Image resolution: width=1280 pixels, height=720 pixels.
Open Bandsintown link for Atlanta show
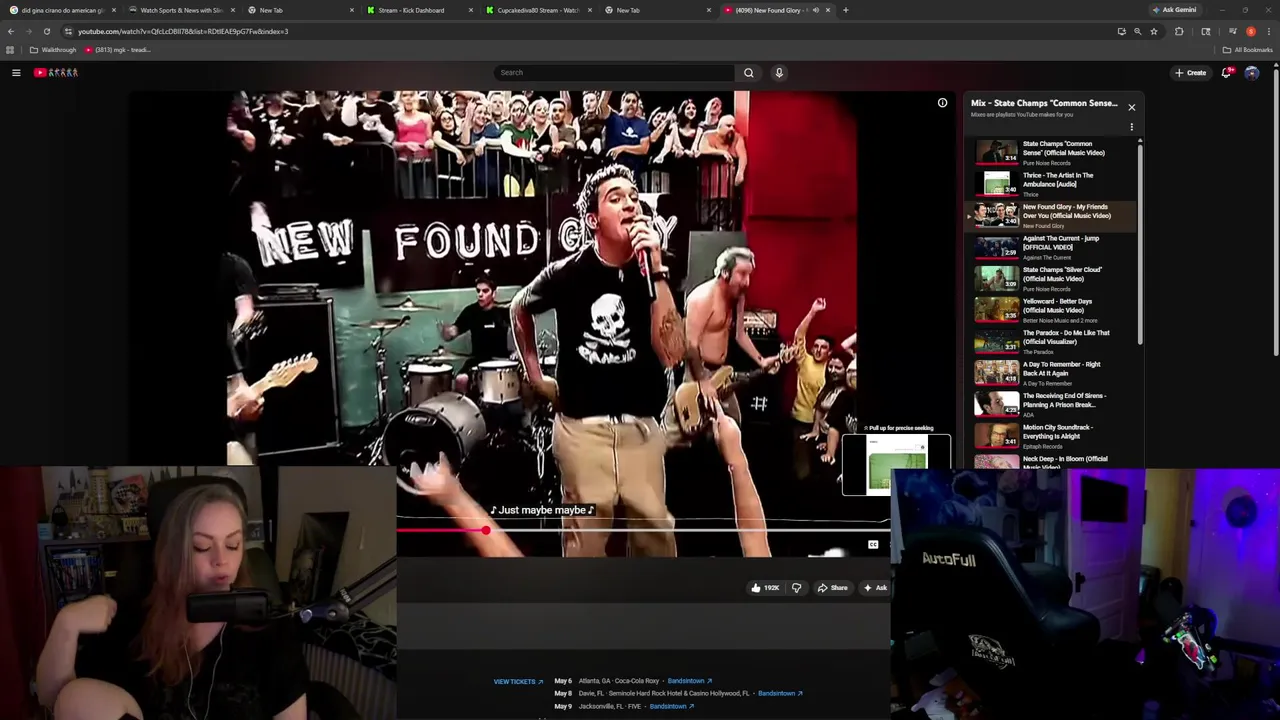(690, 681)
